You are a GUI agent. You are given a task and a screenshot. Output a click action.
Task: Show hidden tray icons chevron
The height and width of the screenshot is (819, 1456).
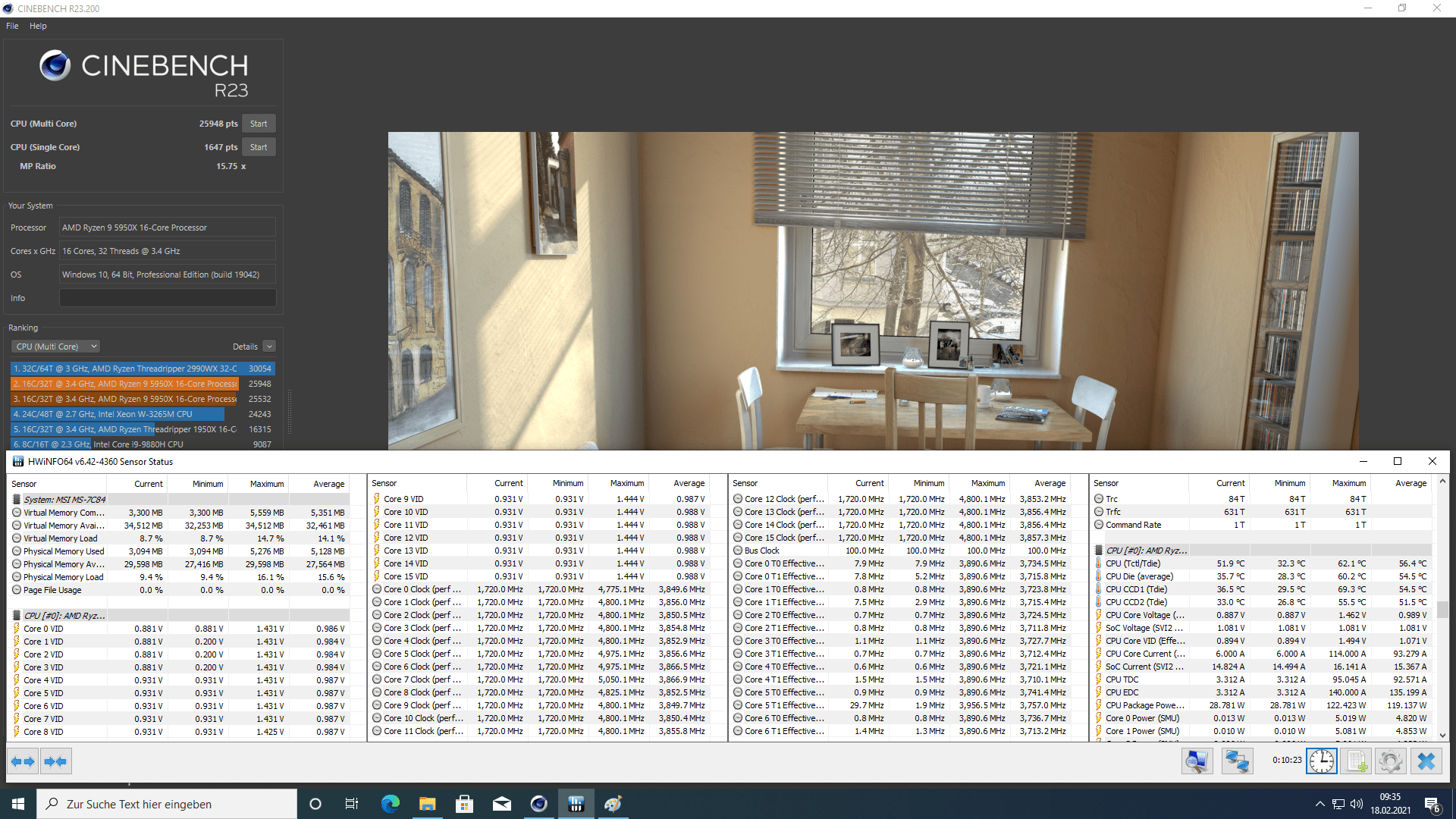click(1320, 804)
